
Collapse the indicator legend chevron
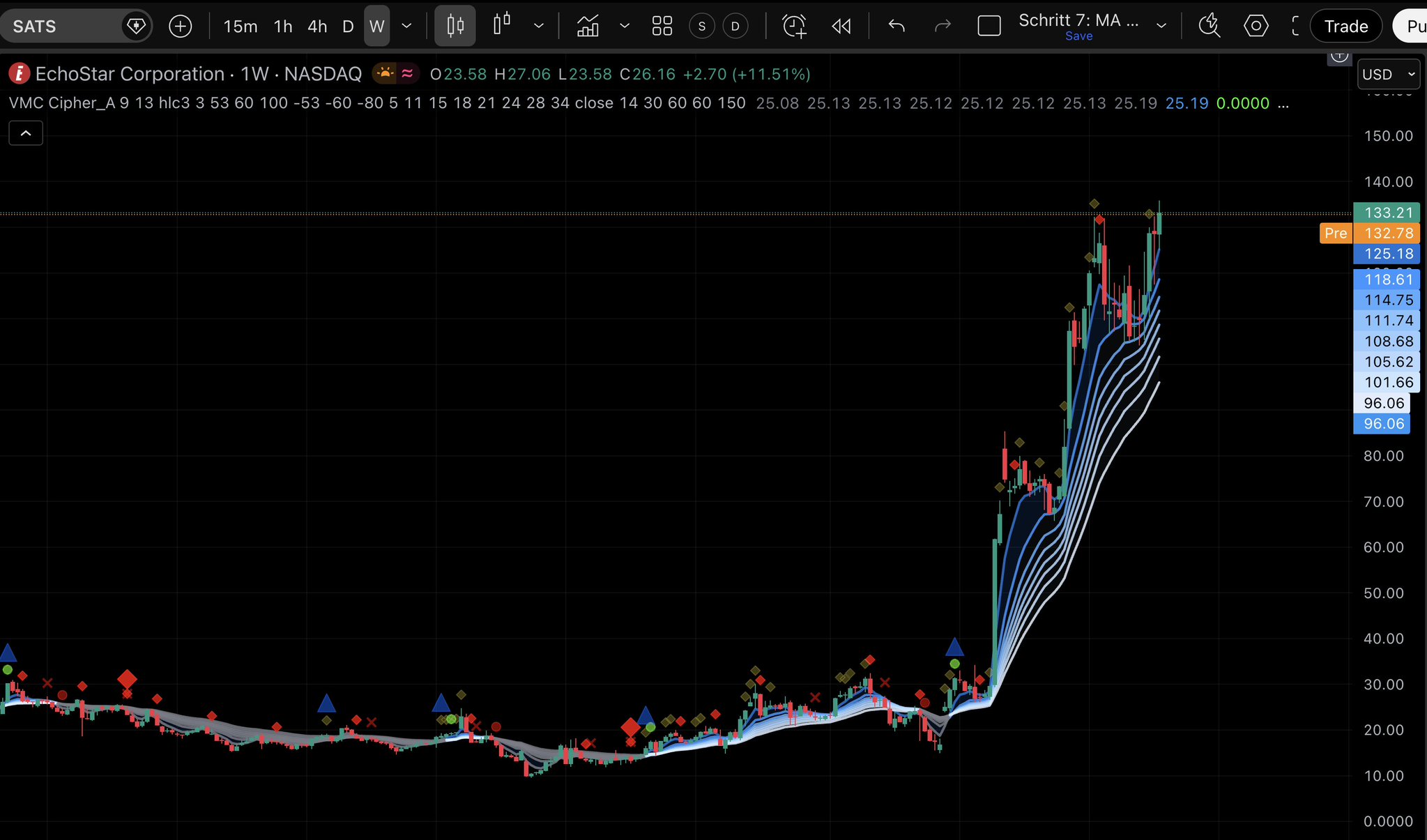(x=26, y=133)
